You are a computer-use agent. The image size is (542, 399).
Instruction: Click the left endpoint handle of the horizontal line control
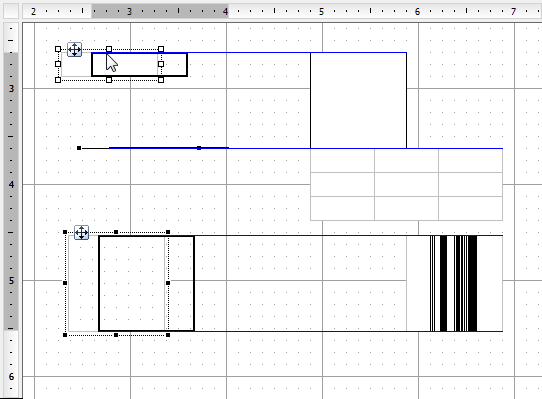tap(79, 148)
